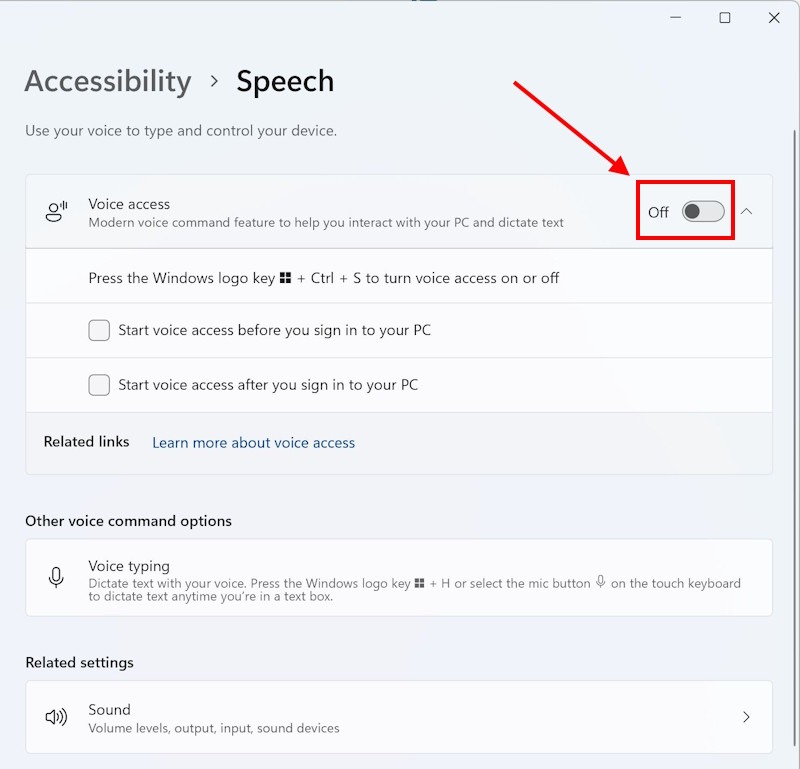Image resolution: width=800 pixels, height=769 pixels.
Task: Click the Voice access microphone person icon
Action: (x=56, y=211)
